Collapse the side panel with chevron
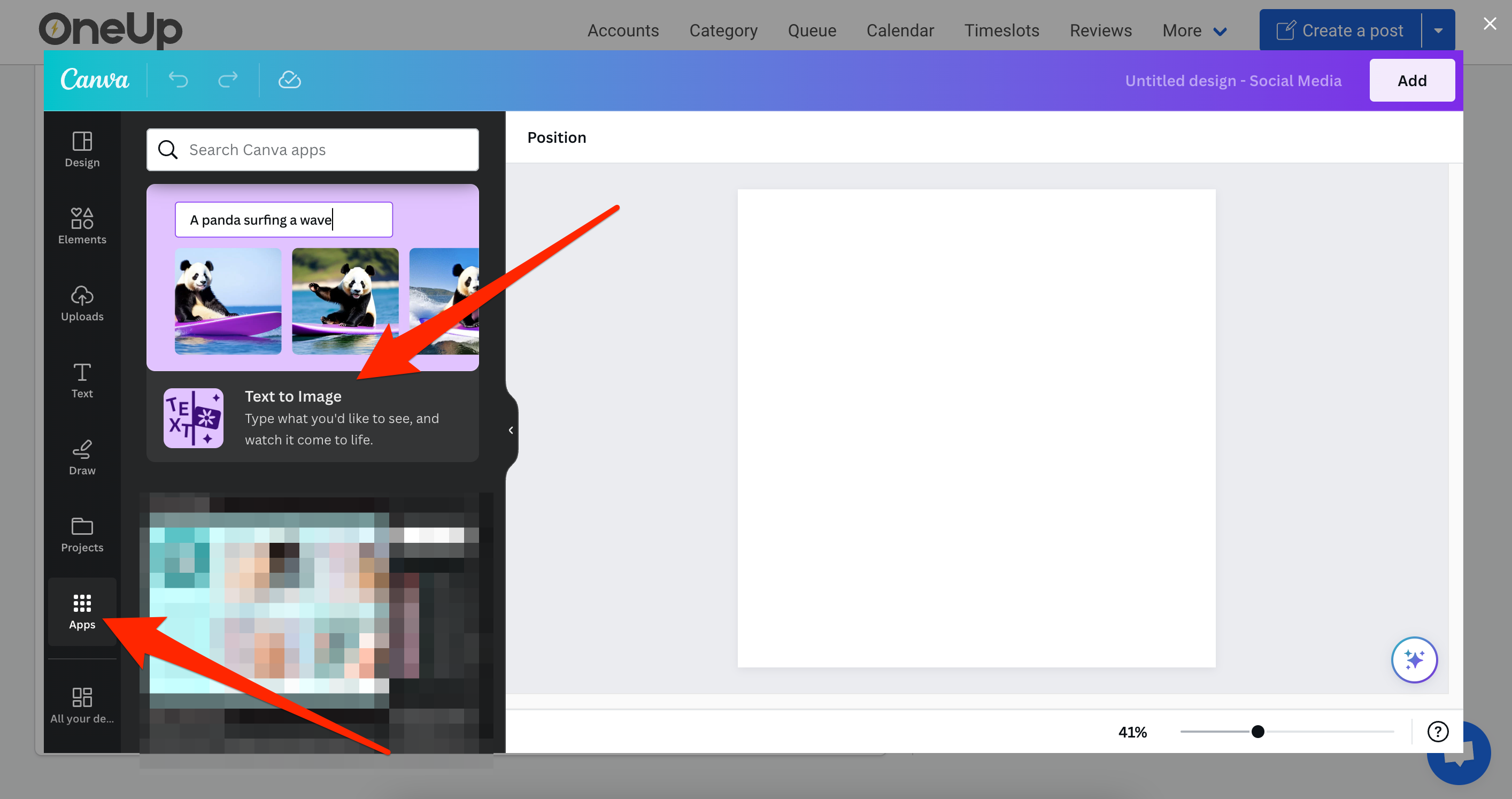1512x799 pixels. [511, 431]
